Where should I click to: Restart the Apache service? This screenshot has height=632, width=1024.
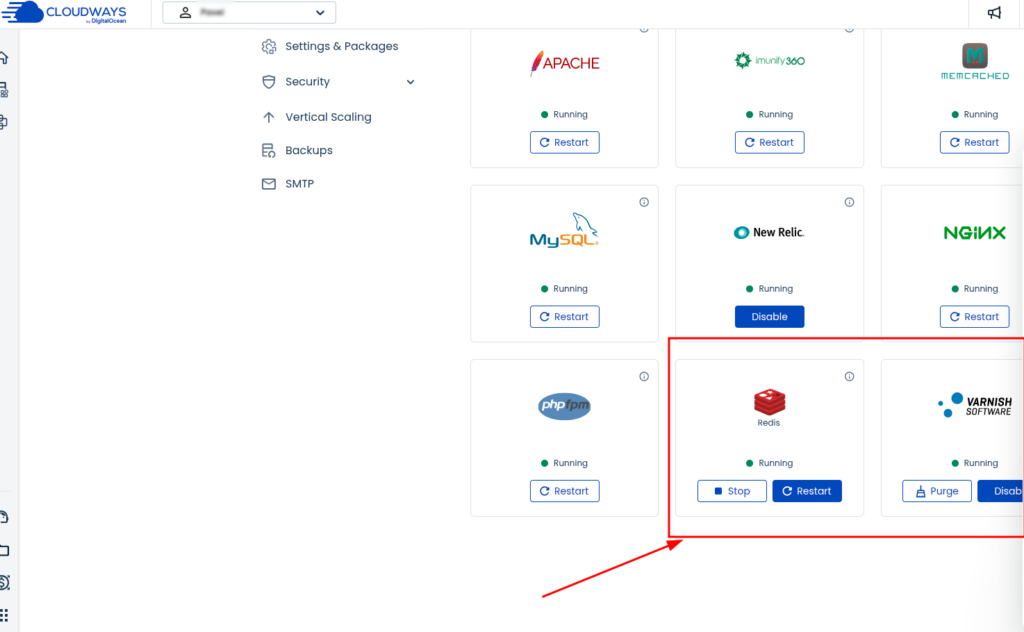tap(564, 142)
